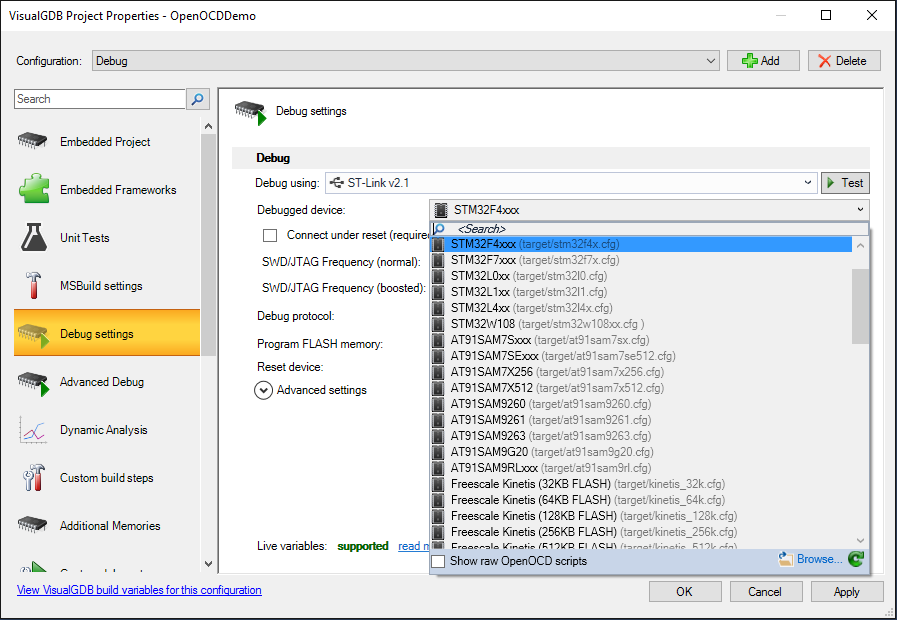Select AT91SAM9RLxxx device entry
This screenshot has width=897, height=620.
click(x=641, y=468)
